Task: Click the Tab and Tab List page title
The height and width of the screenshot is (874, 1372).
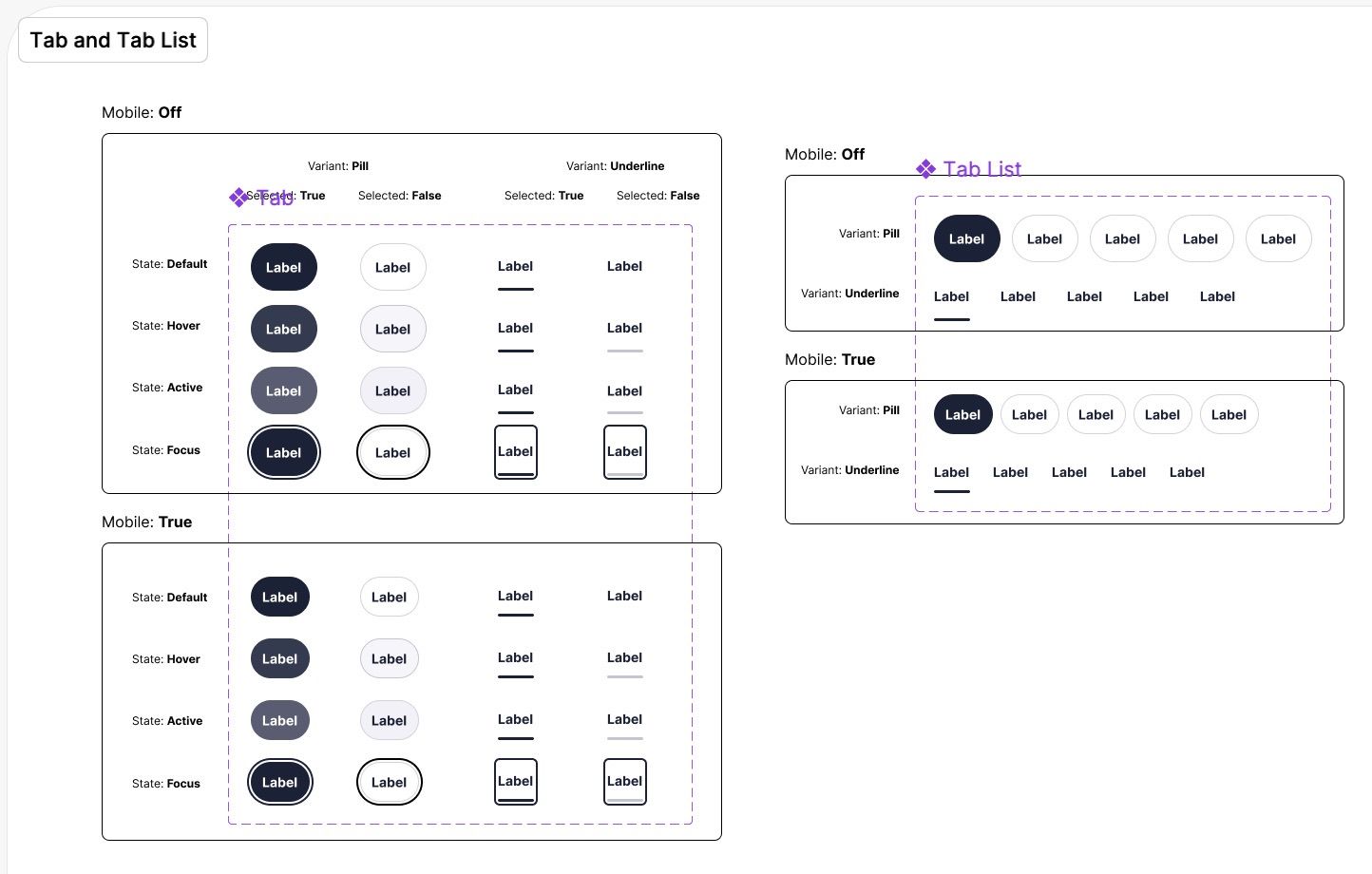Action: pos(112,40)
